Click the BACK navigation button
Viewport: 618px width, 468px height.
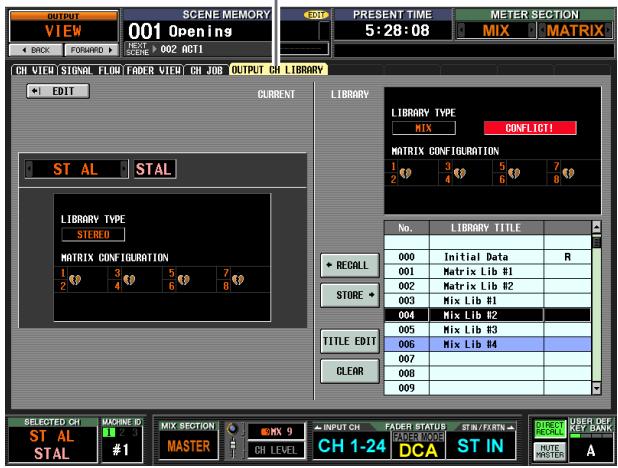tap(36, 50)
